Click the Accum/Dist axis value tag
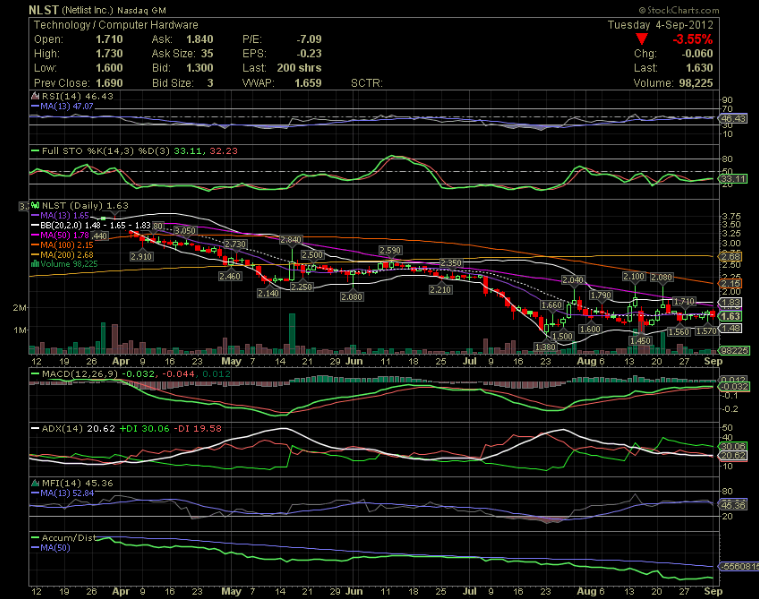This screenshot has height=601, width=759. pos(739,566)
